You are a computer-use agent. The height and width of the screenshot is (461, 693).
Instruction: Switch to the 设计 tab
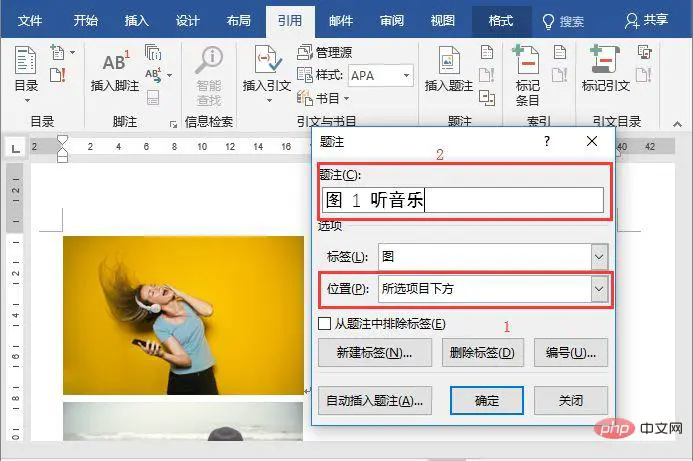pos(187,20)
